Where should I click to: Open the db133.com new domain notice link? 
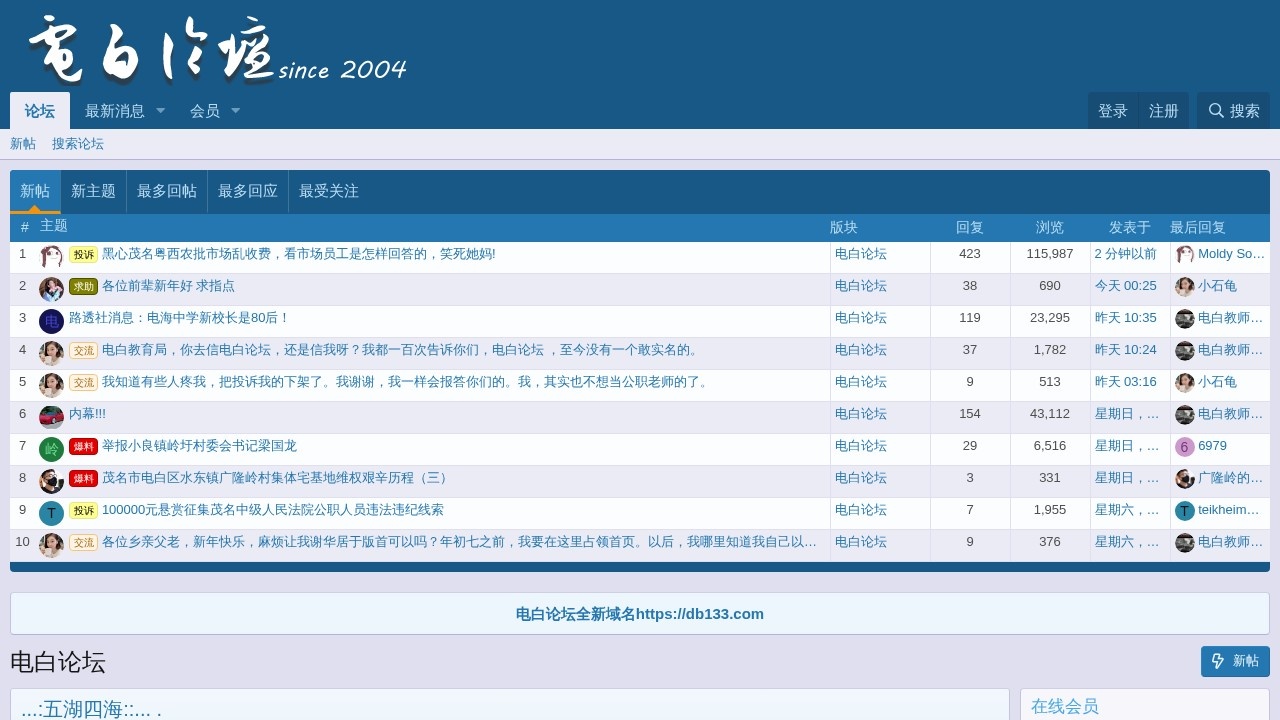click(x=640, y=614)
